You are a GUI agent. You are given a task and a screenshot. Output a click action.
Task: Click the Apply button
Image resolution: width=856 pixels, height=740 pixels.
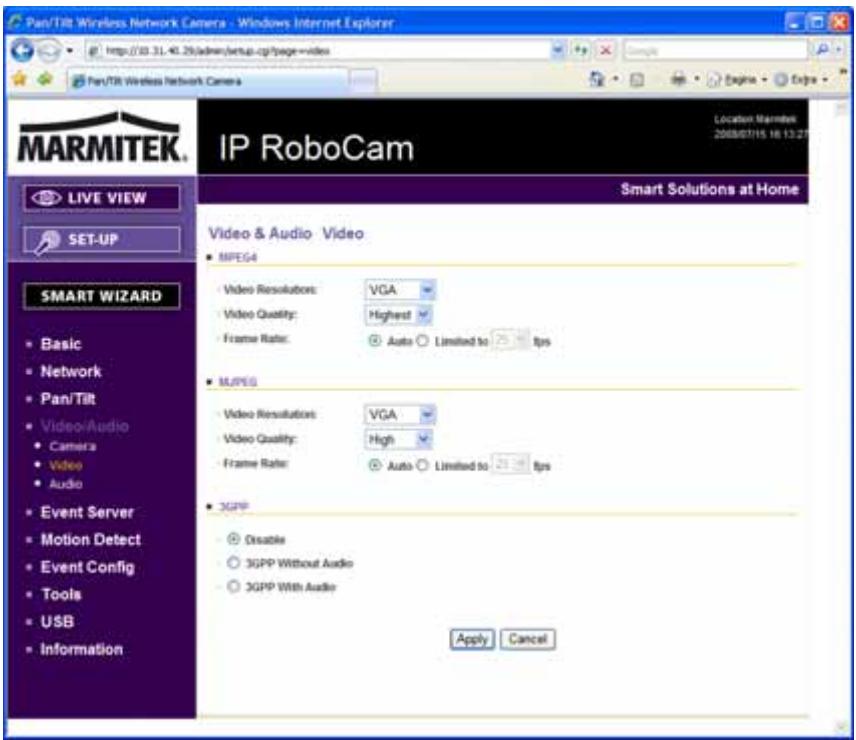click(472, 639)
